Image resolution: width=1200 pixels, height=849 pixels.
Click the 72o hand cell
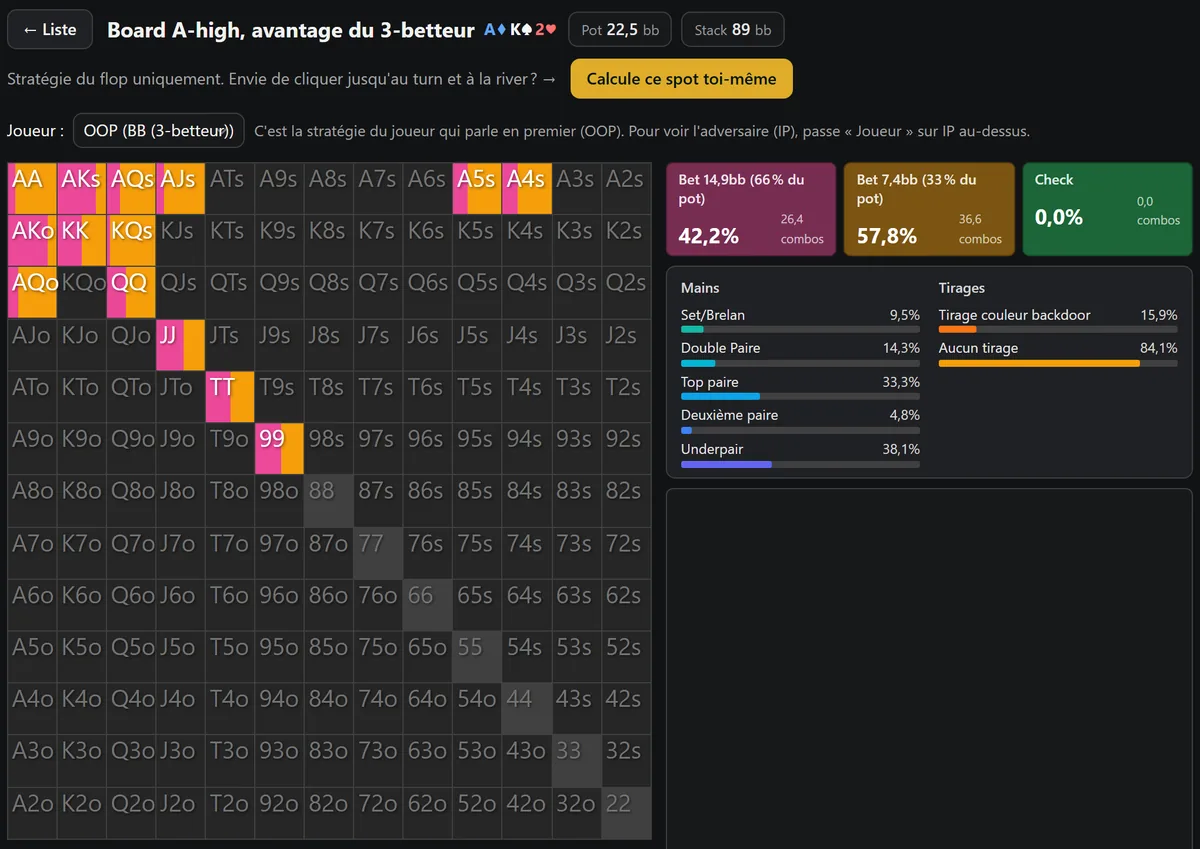tap(379, 813)
